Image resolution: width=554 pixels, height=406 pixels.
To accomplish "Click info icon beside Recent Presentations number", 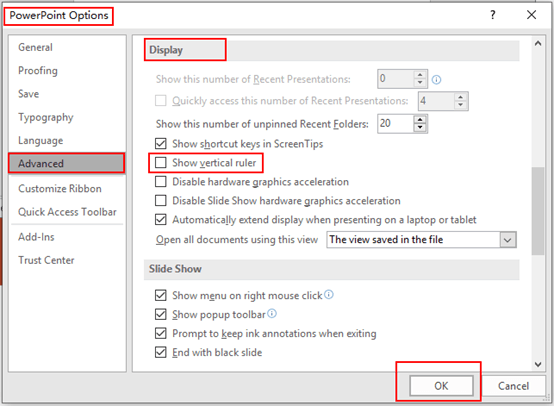I will tap(436, 80).
